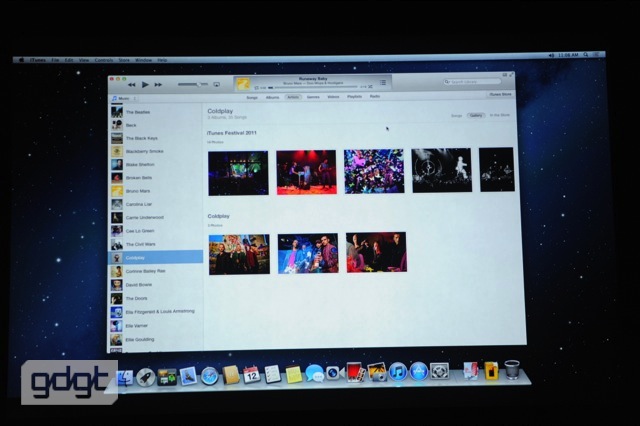Select The Black Keys artist row
The height and width of the screenshot is (426, 640).
(156, 138)
